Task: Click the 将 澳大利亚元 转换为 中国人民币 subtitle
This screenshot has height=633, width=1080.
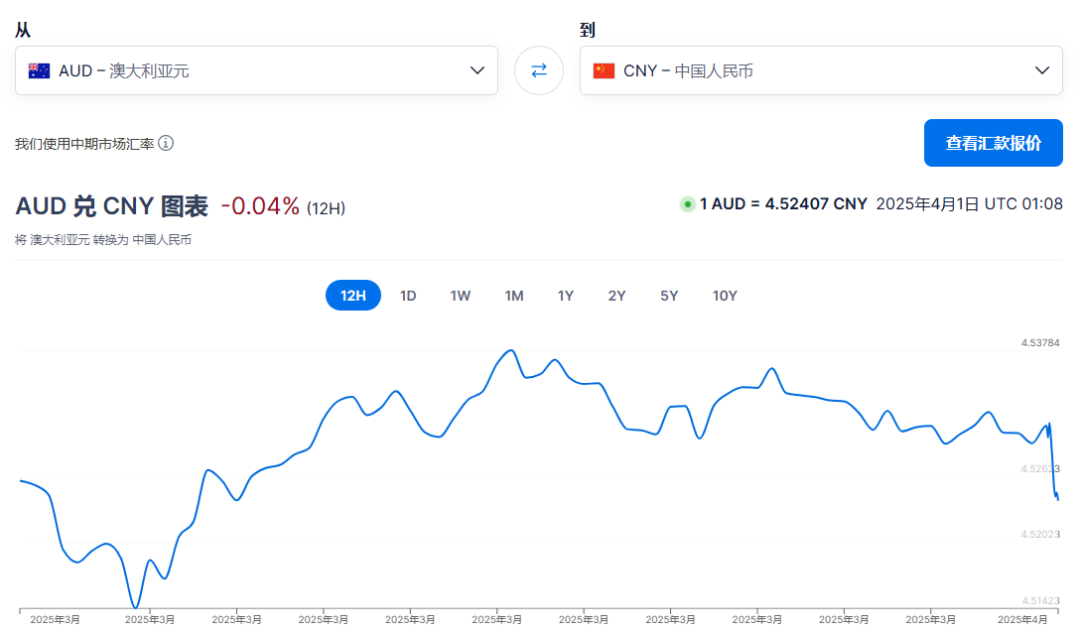Action: tap(103, 240)
